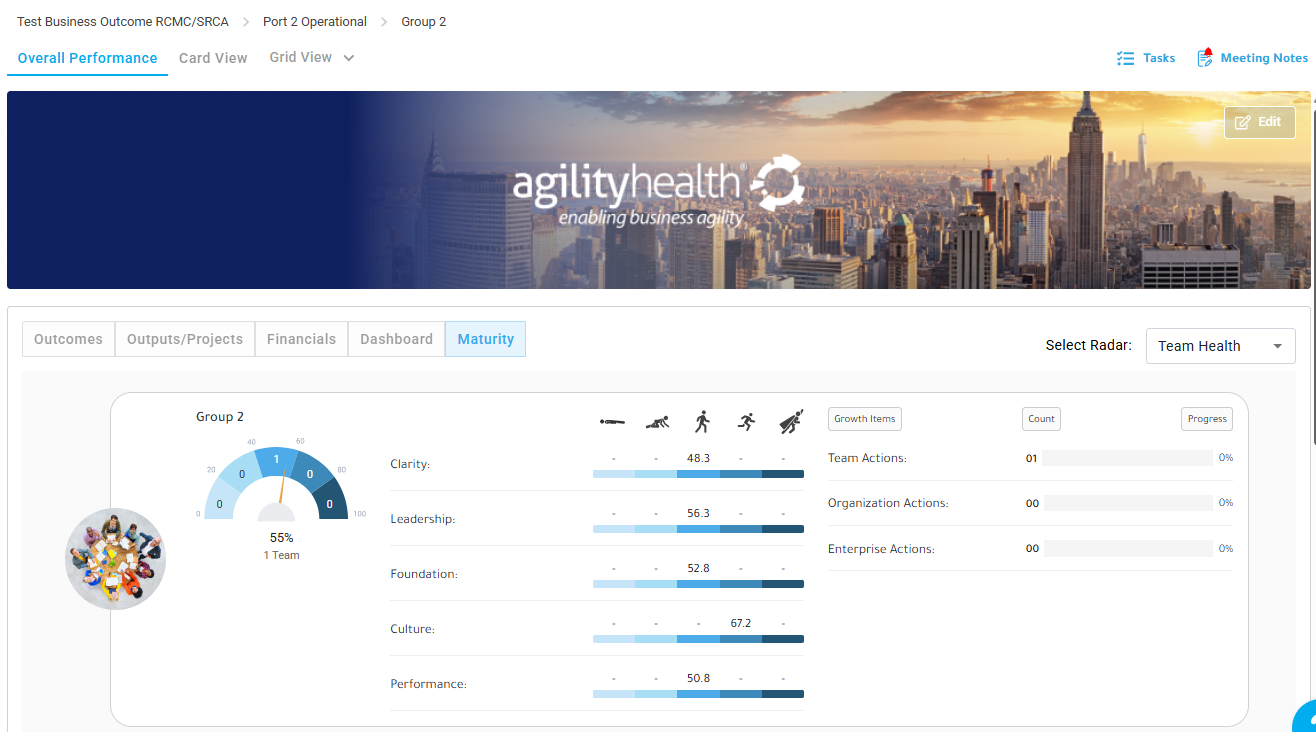1316x732 pixels.
Task: Open the Financials tab
Action: 301,339
